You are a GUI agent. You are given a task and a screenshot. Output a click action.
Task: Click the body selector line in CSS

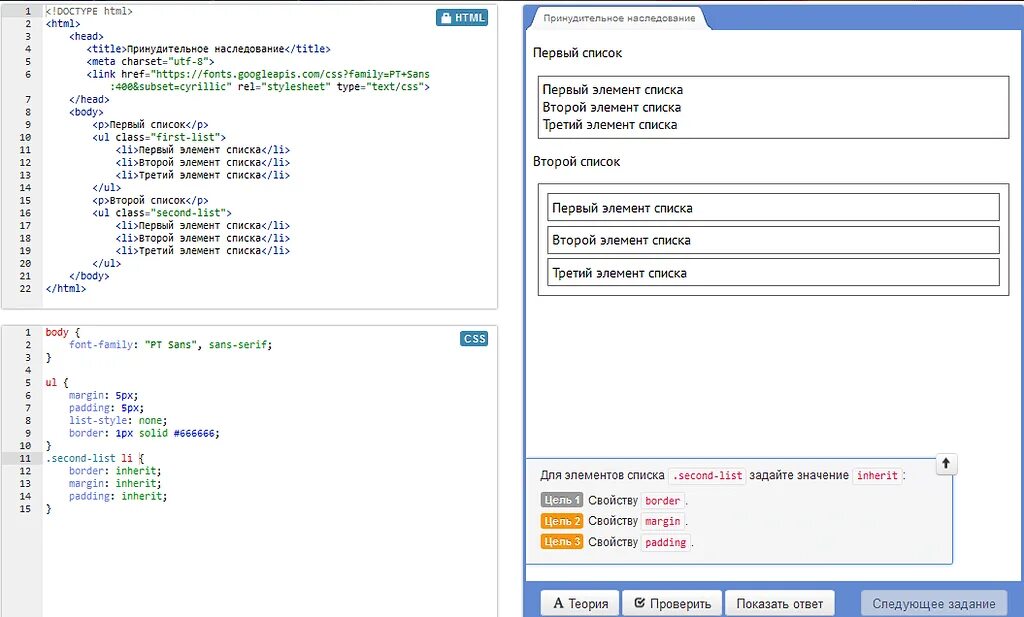click(63, 332)
